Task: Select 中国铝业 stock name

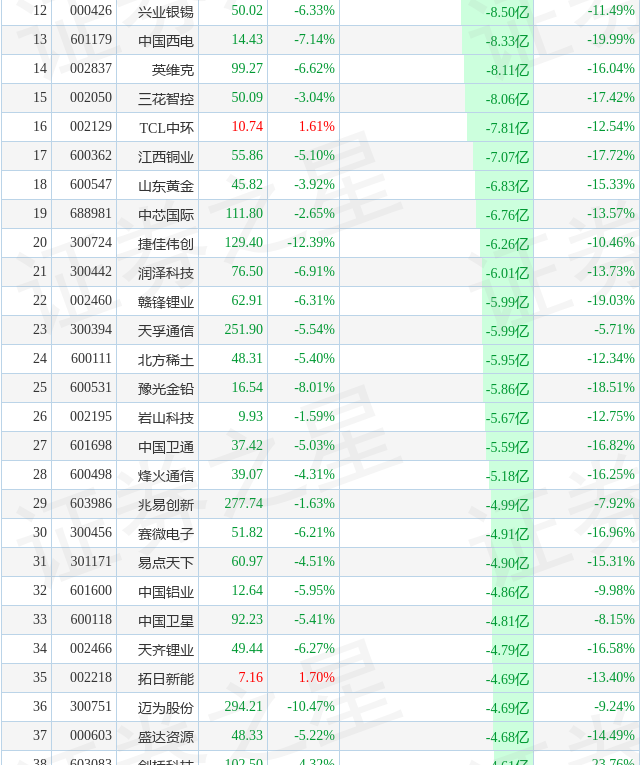Action: [x=166, y=591]
